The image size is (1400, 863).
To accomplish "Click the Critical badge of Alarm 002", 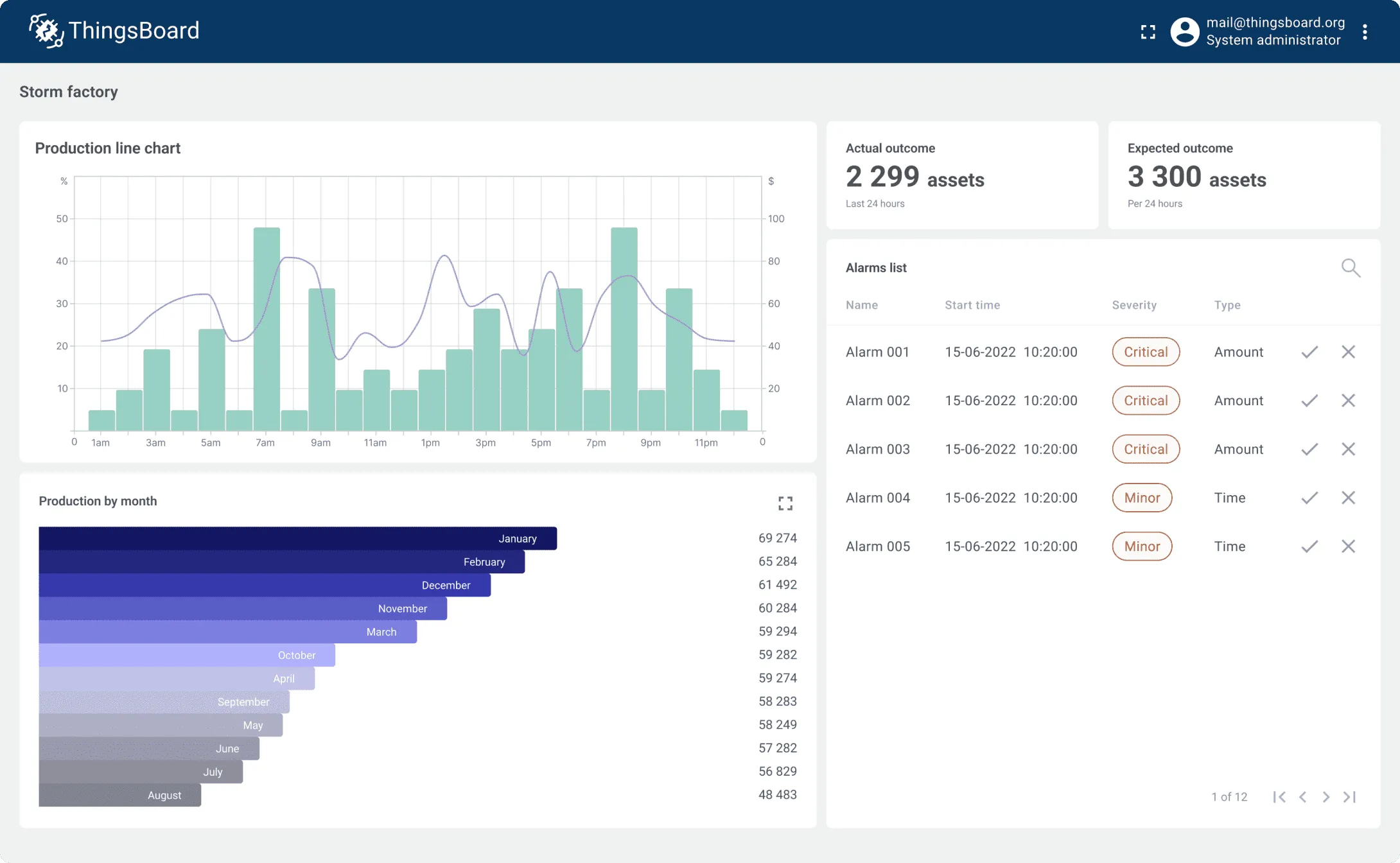I will (1145, 401).
